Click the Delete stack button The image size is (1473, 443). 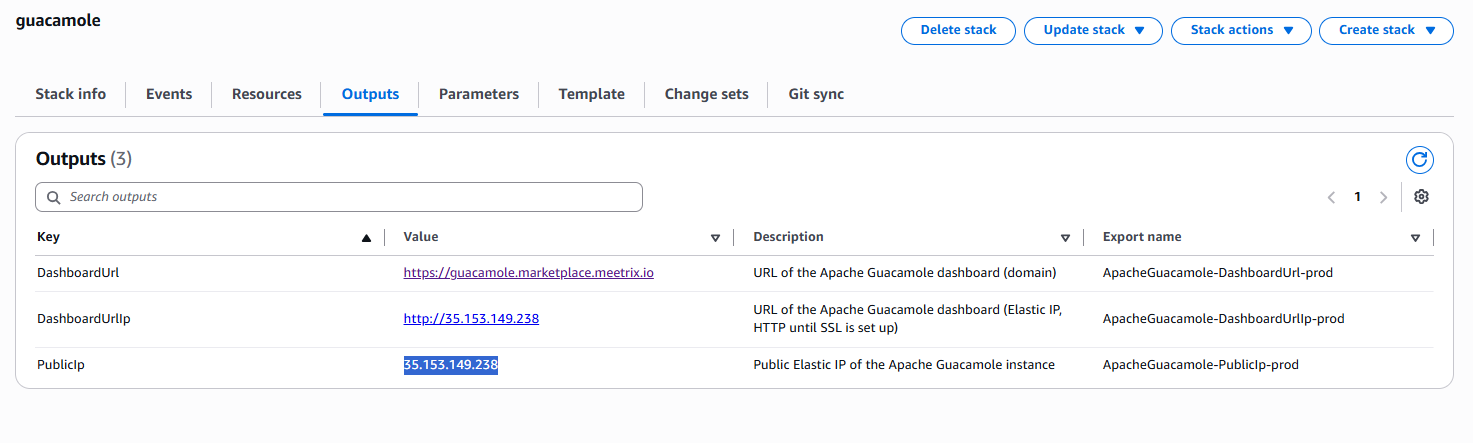coord(958,30)
